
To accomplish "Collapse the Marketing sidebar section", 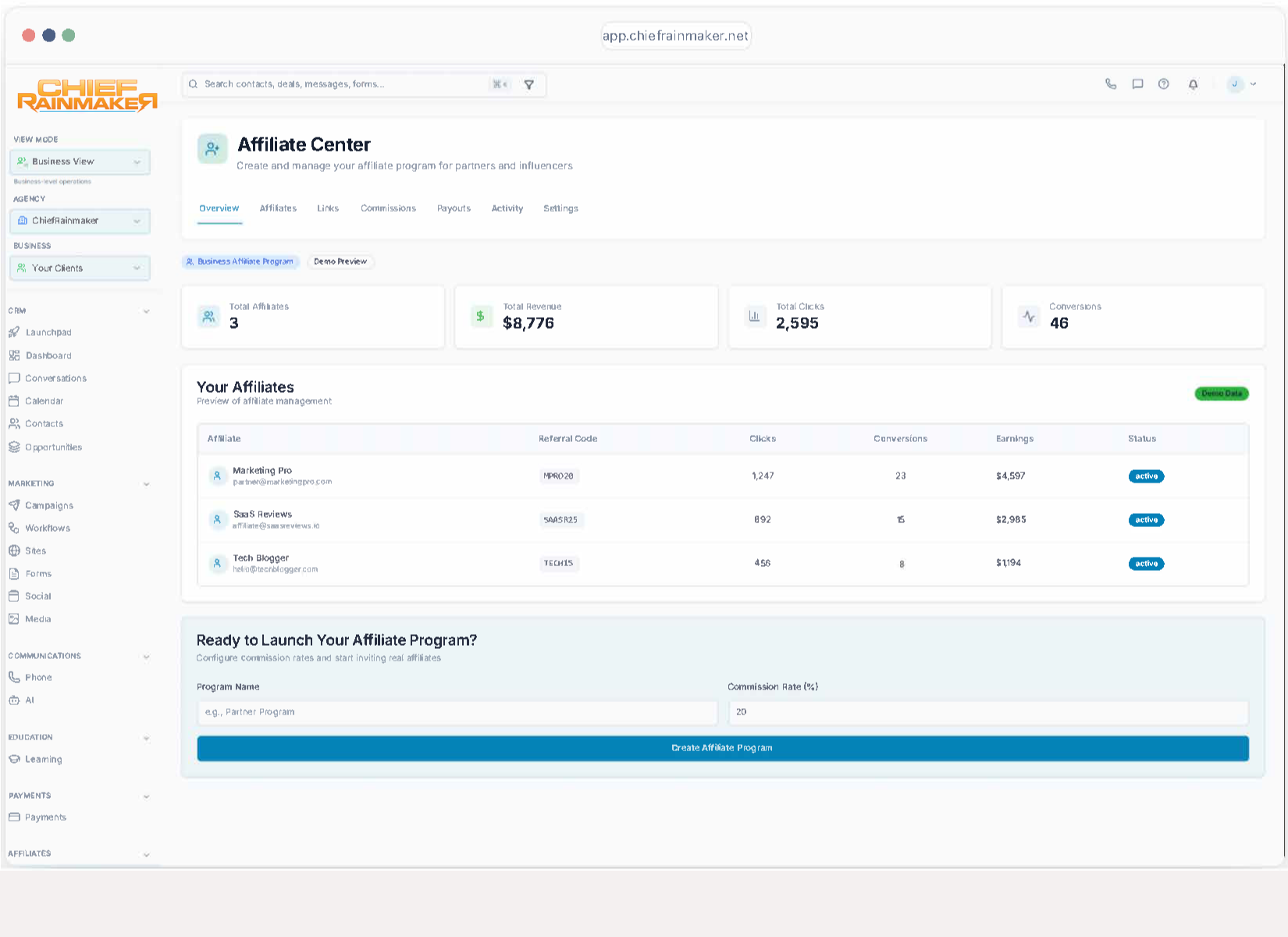I will (146, 484).
